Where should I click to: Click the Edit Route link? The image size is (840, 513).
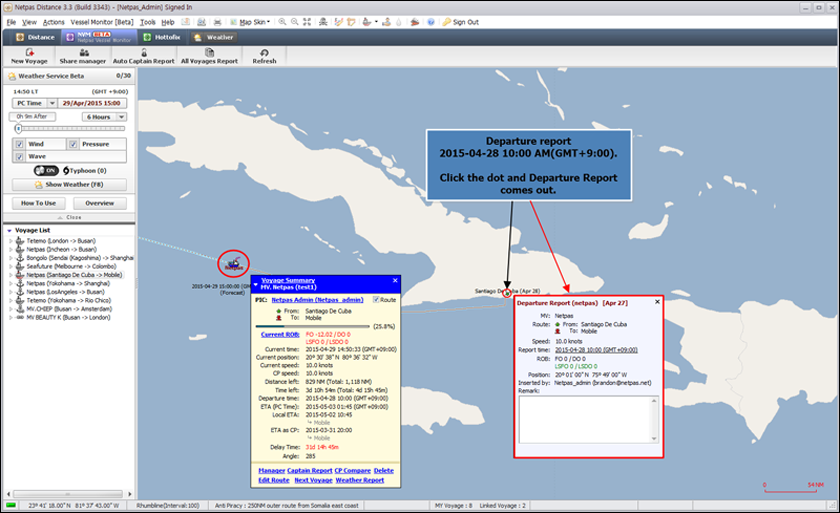click(274, 480)
